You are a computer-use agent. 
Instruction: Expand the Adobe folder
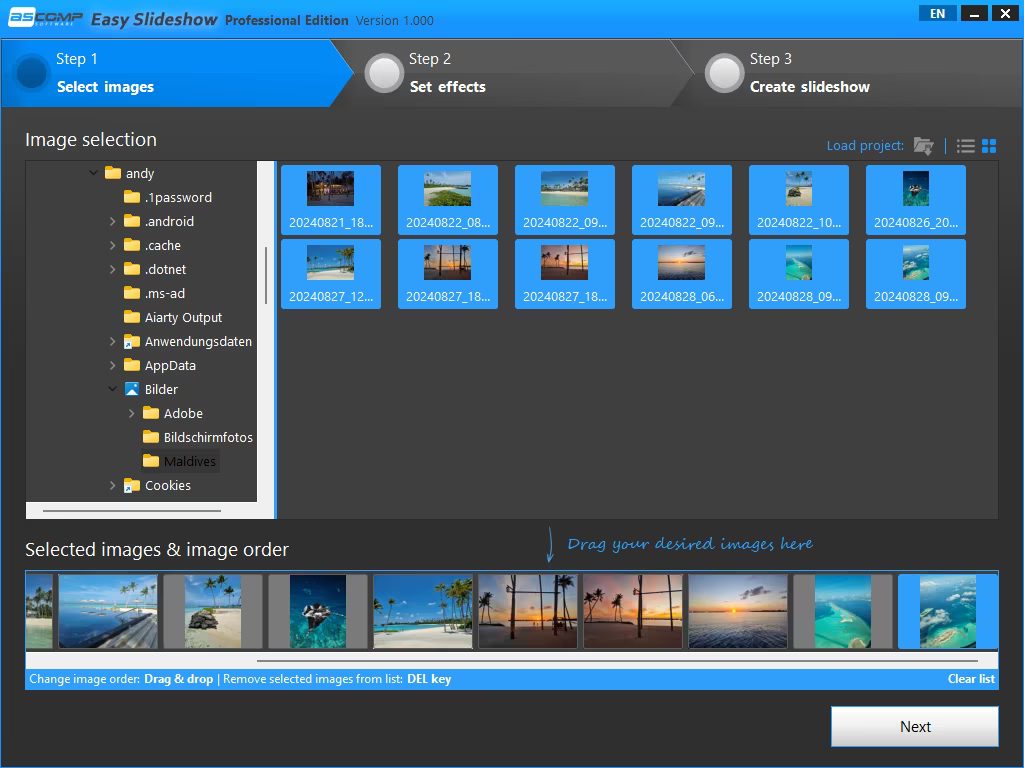[x=131, y=413]
